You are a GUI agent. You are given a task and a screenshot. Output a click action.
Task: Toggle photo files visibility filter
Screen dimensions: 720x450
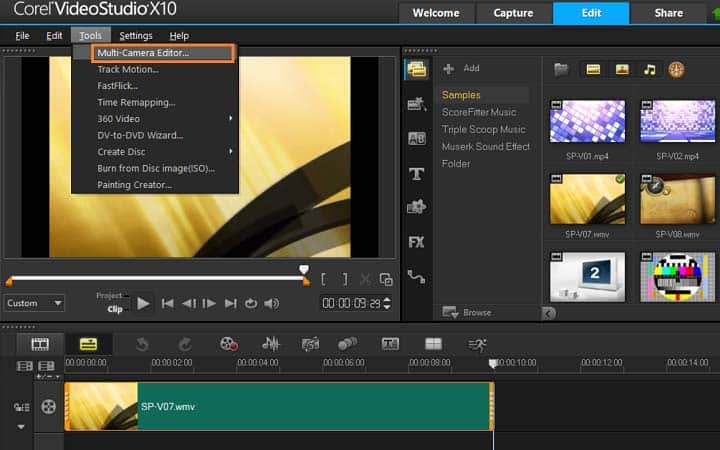point(622,70)
